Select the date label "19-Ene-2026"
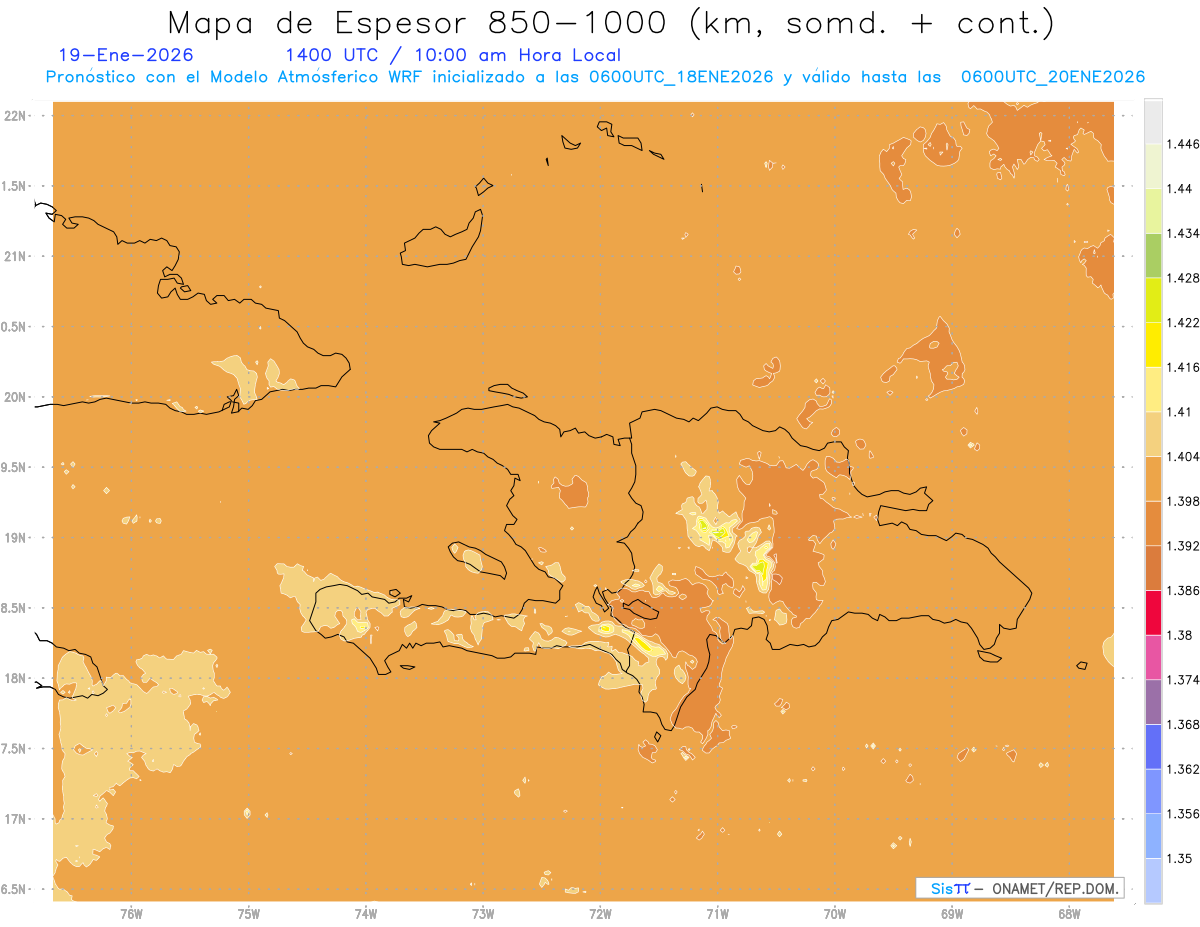The image size is (1200, 927). (127, 56)
